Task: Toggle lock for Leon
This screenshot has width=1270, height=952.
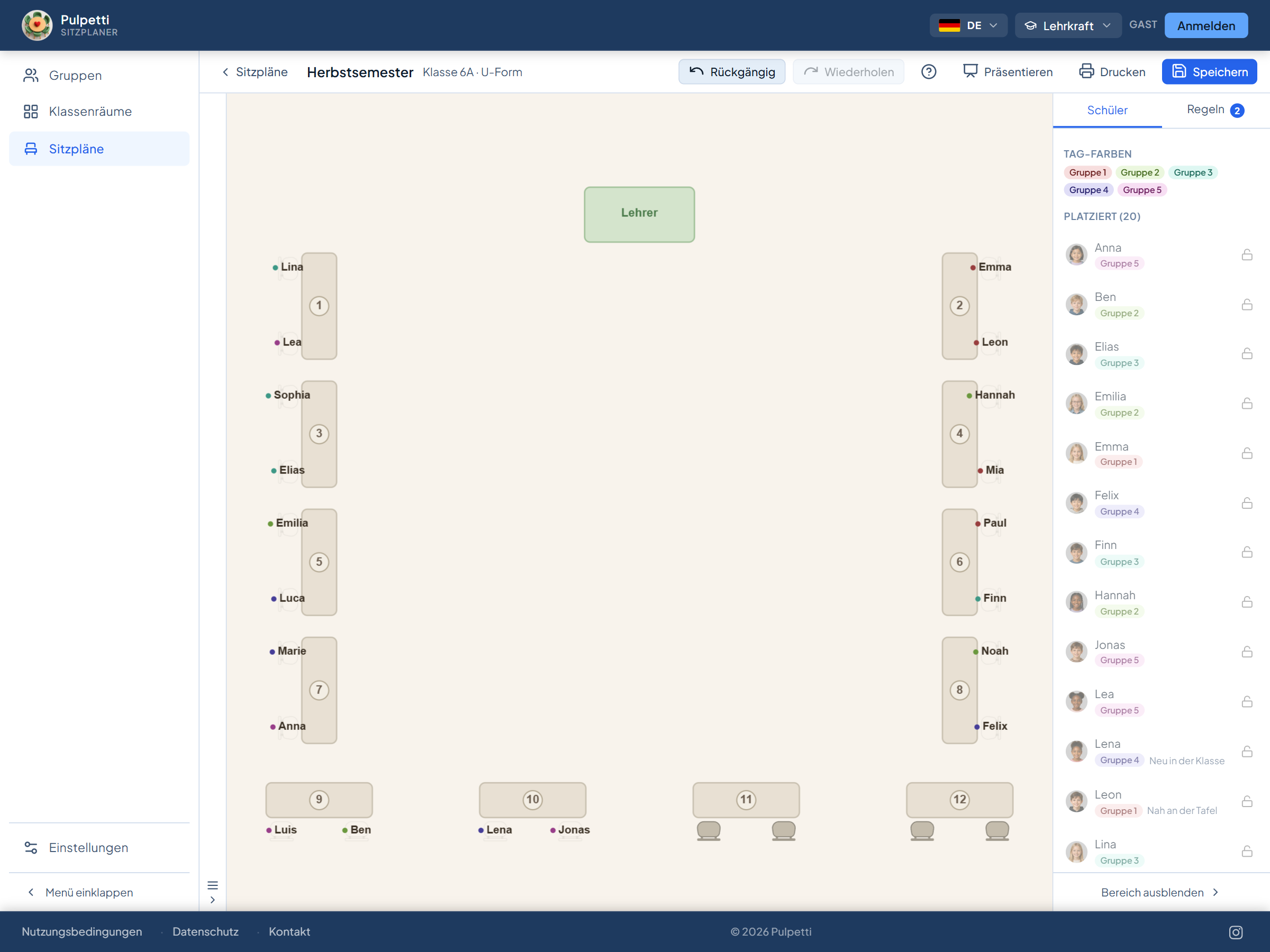Action: tap(1247, 801)
